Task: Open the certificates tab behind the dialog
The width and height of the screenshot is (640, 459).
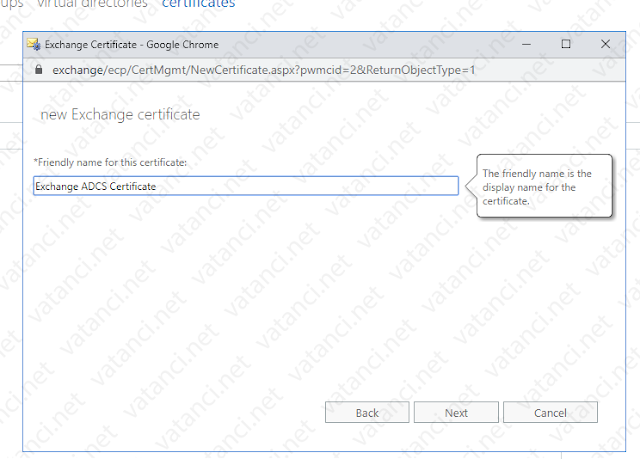Action: tap(198, 4)
